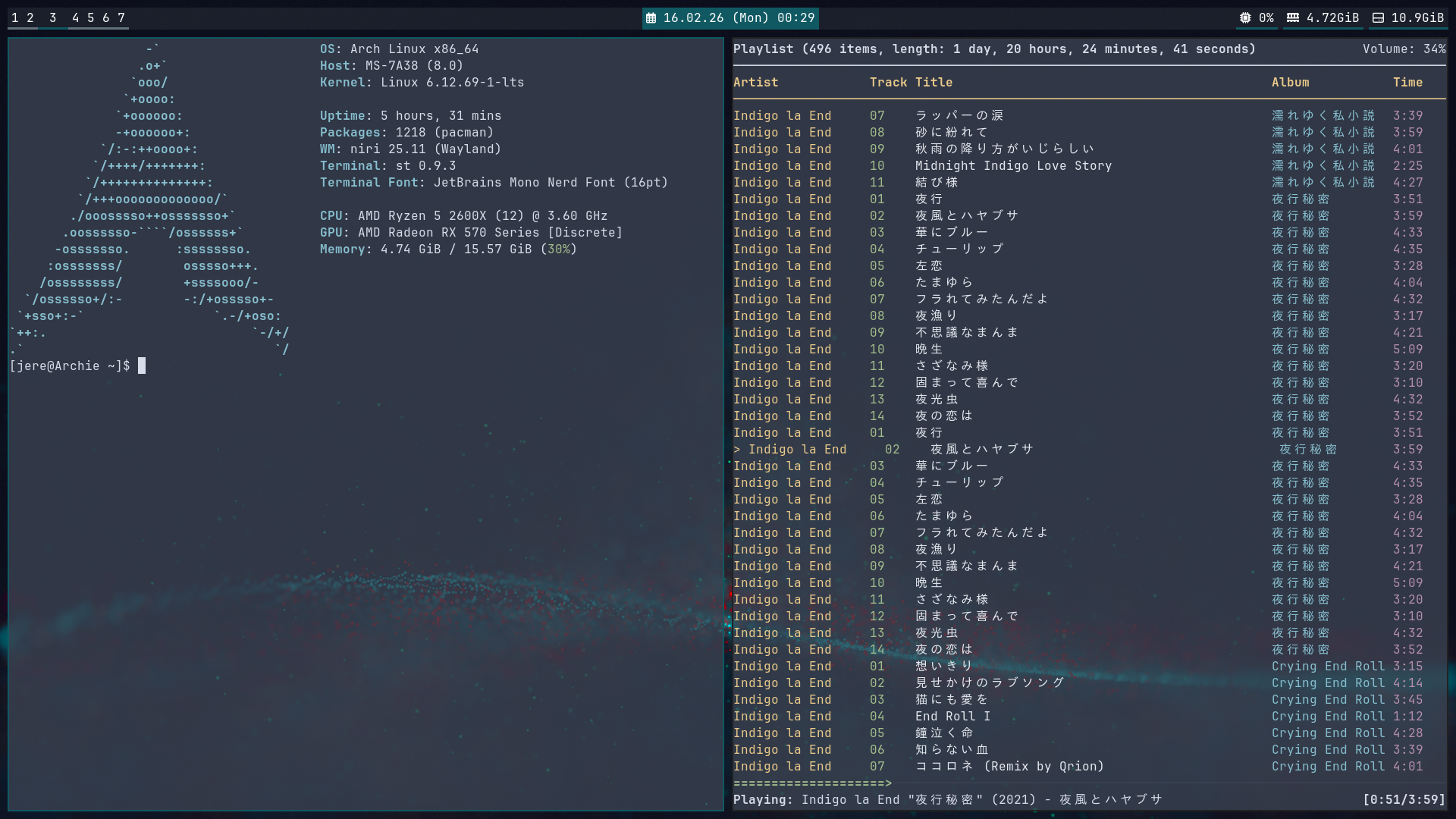
Task: Click the terminal prompt cursor
Action: pos(142,366)
